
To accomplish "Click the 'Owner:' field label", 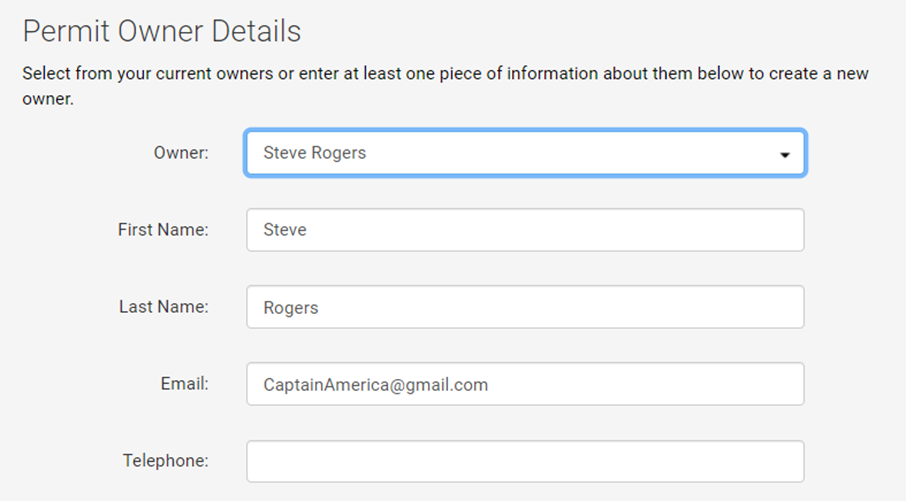I will tap(181, 153).
